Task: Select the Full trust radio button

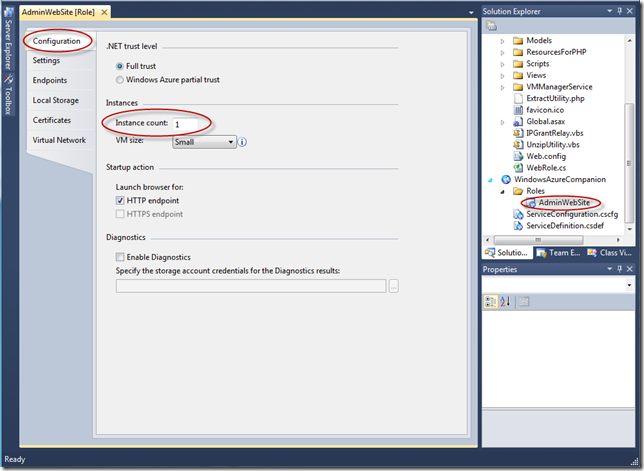Action: [x=120, y=66]
